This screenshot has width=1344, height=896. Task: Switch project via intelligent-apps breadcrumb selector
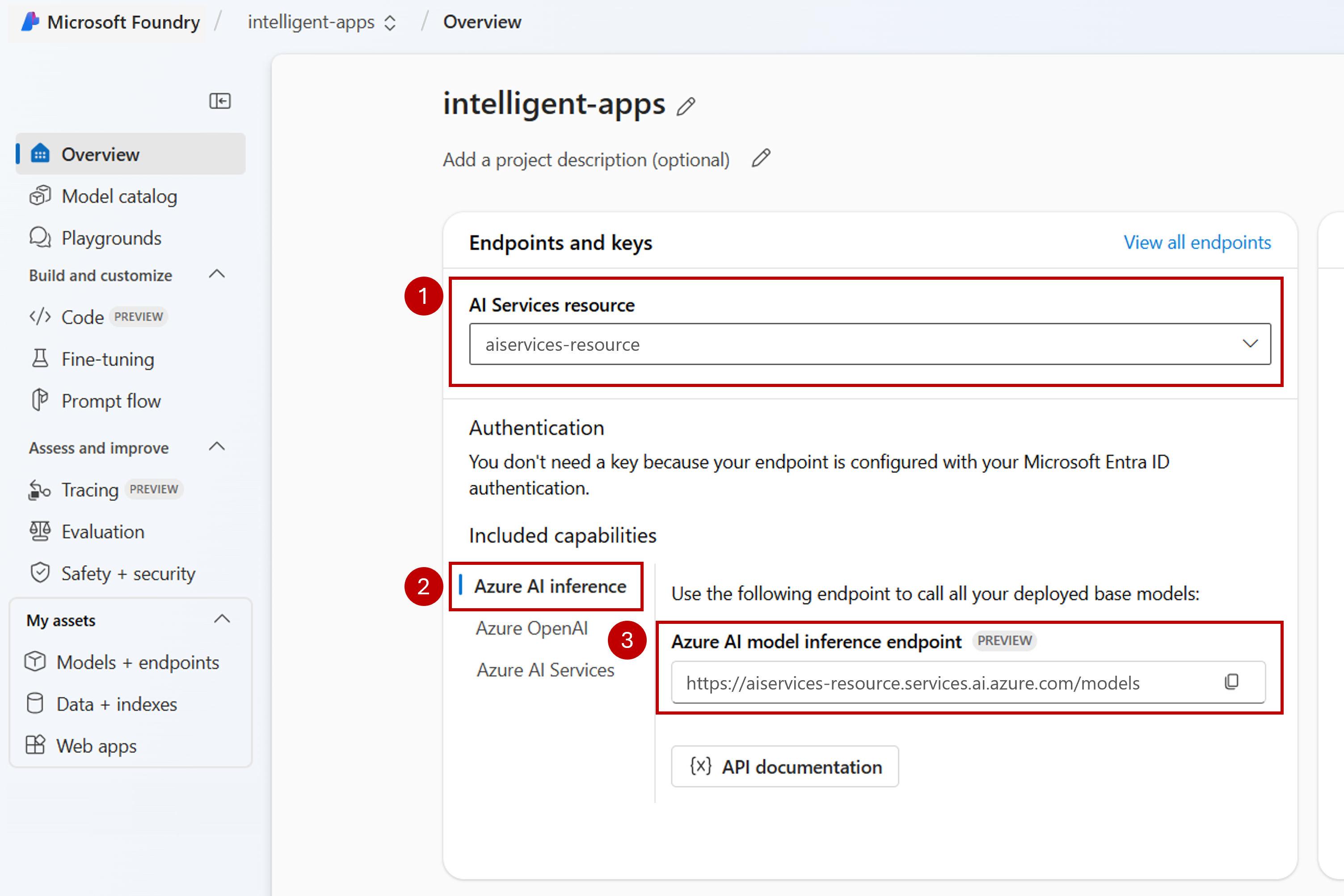coord(322,22)
